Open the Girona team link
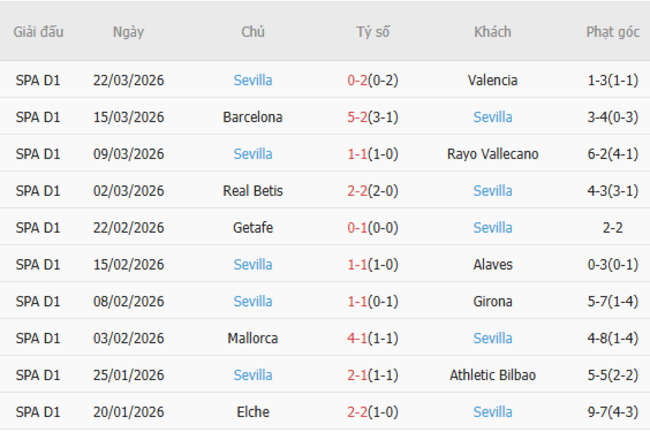The height and width of the screenshot is (440, 650). (492, 302)
